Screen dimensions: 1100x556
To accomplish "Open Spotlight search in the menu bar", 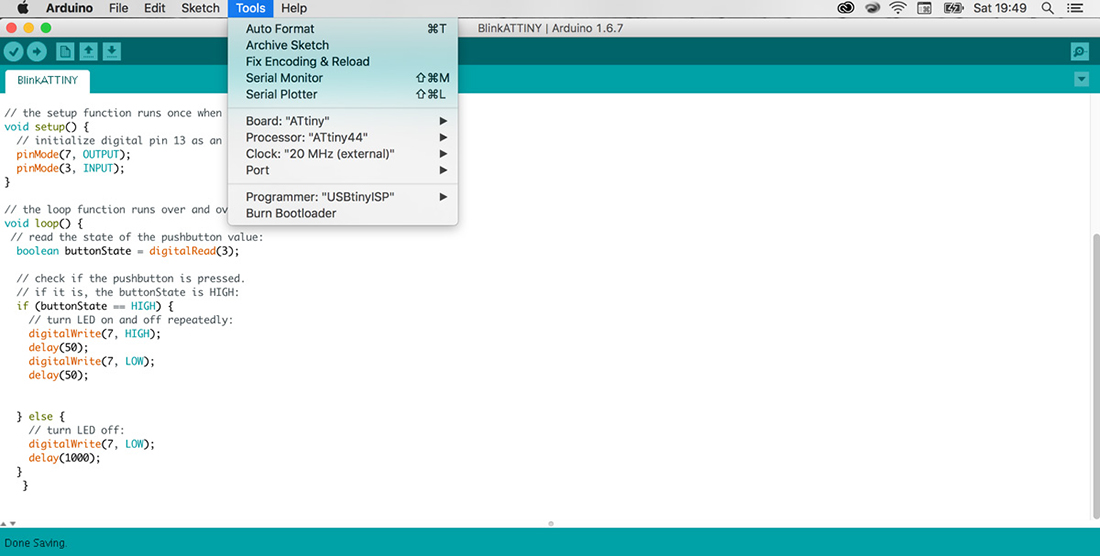I will 1047,8.
